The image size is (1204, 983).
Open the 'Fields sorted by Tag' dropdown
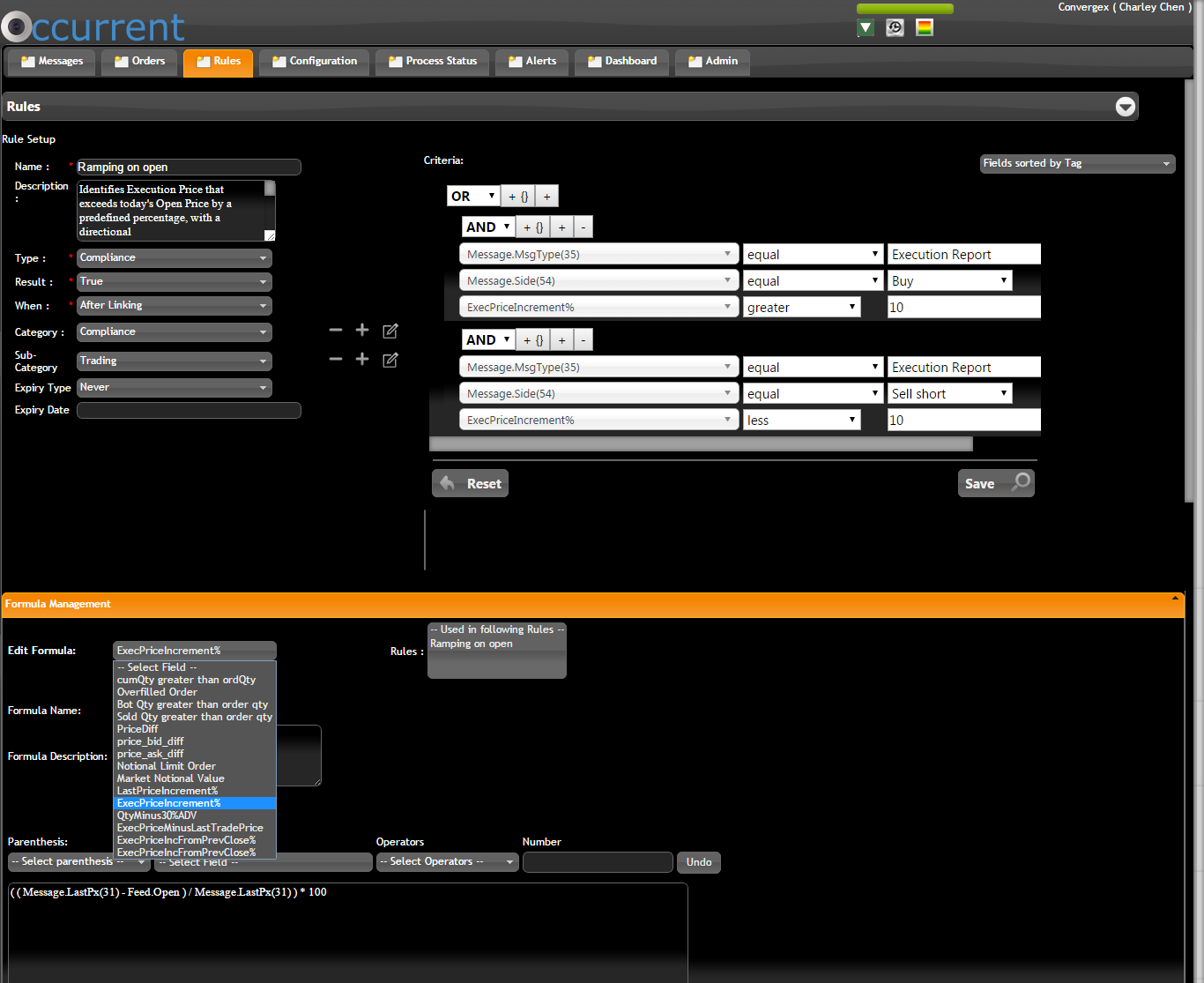(1077, 163)
